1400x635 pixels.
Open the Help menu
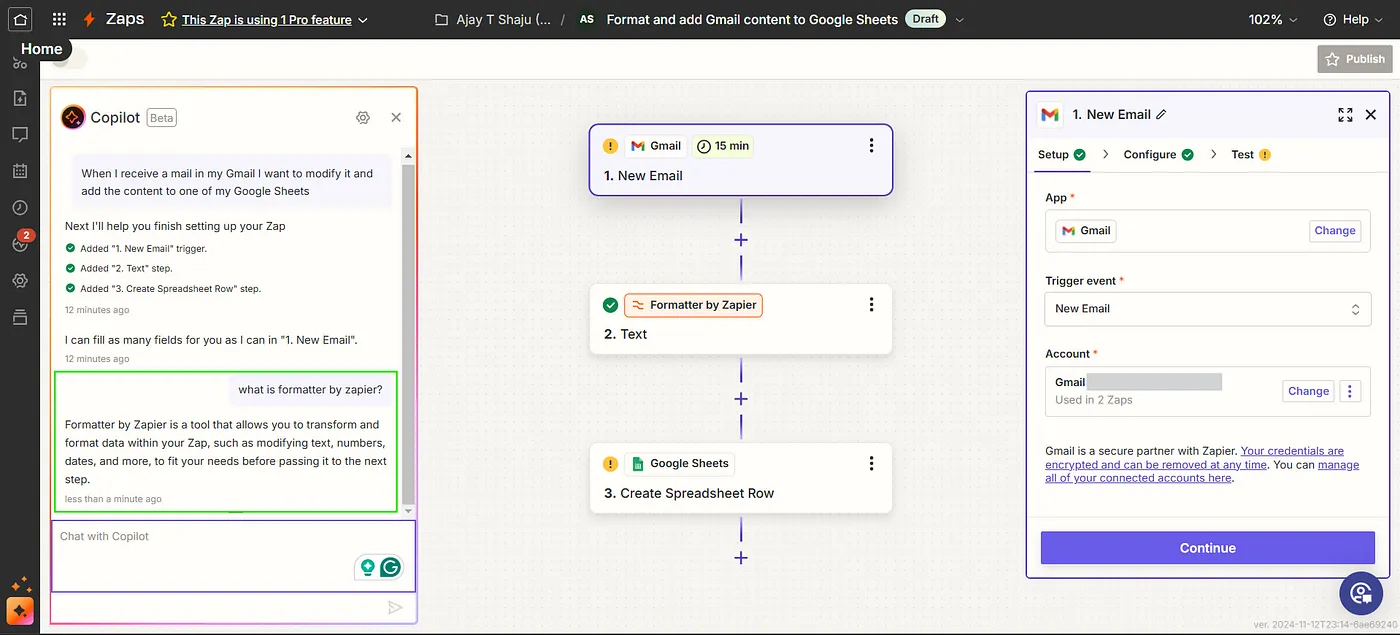[x=1353, y=20]
